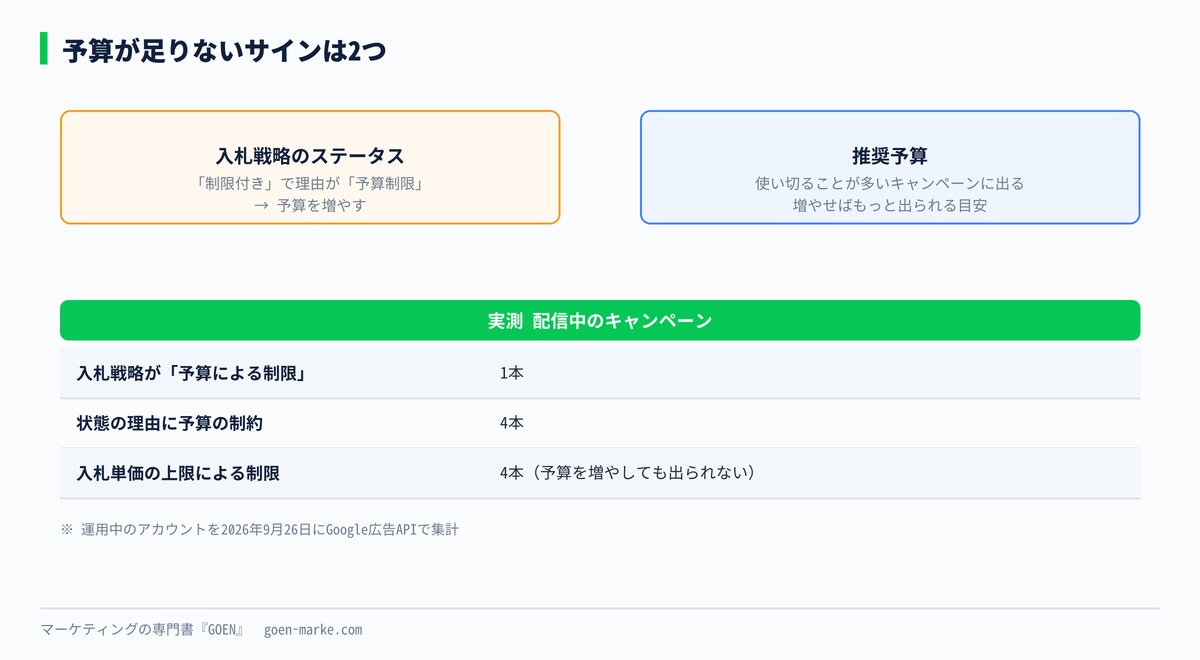Image resolution: width=1200 pixels, height=660 pixels.
Task: Click the footnote about Google広告API集計
Action: point(260,530)
